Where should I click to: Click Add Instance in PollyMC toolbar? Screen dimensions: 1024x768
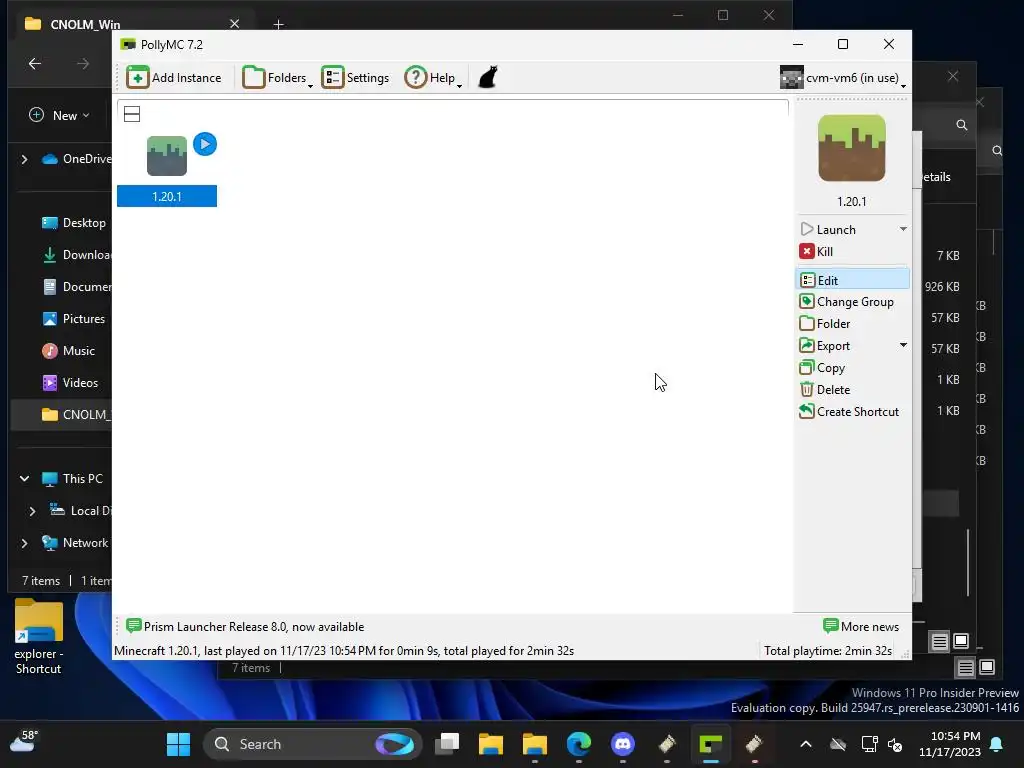[174, 78]
